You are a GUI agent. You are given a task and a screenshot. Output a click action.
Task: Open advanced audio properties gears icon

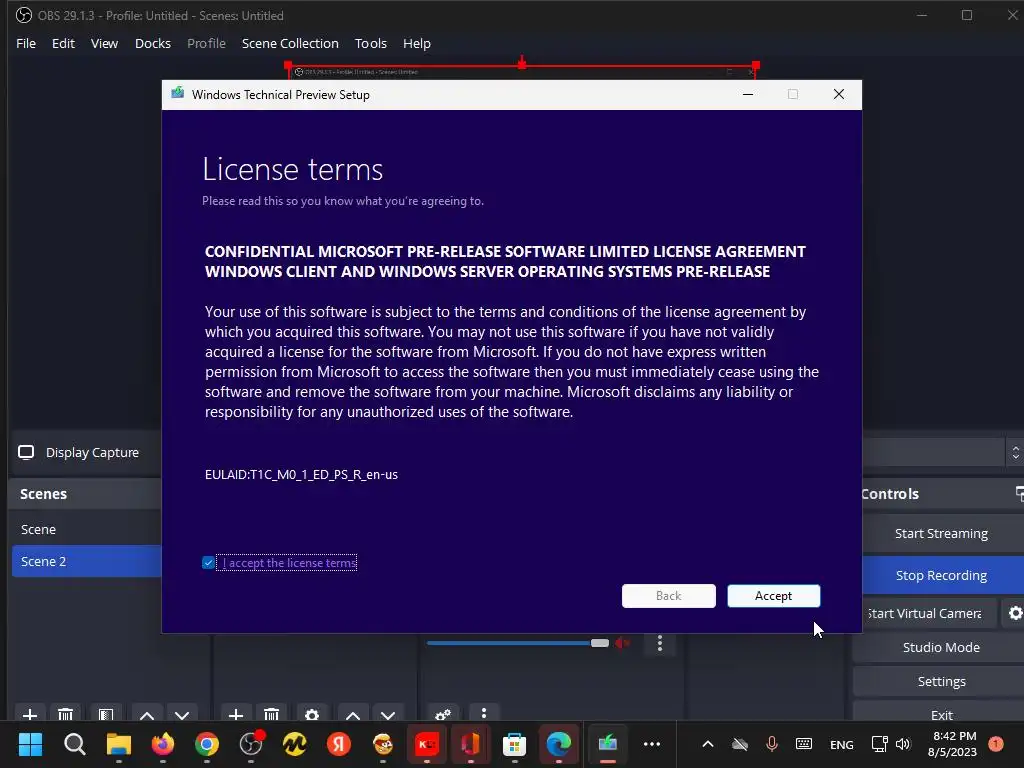pos(443,714)
